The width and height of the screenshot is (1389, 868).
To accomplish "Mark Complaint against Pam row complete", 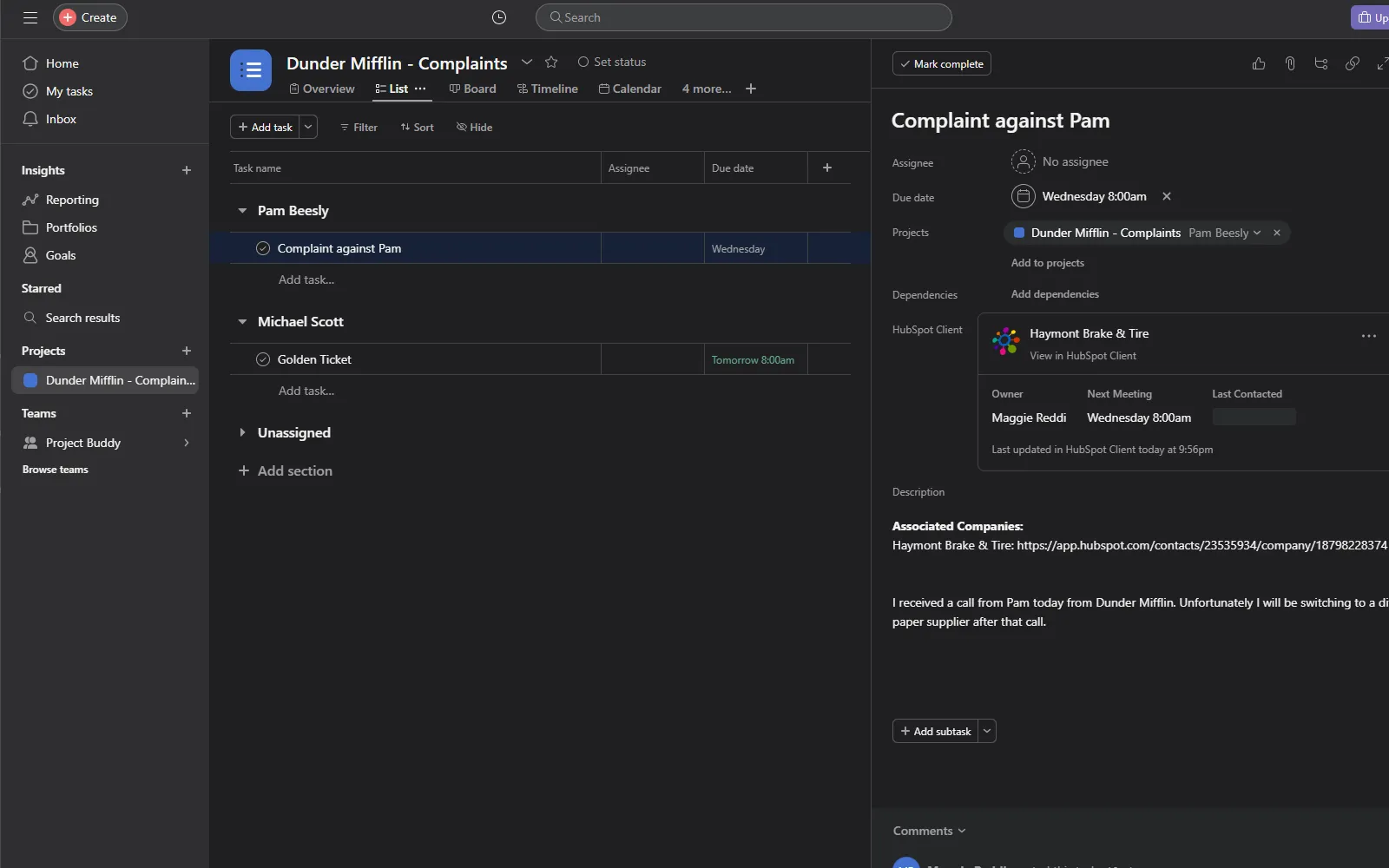I will (263, 248).
